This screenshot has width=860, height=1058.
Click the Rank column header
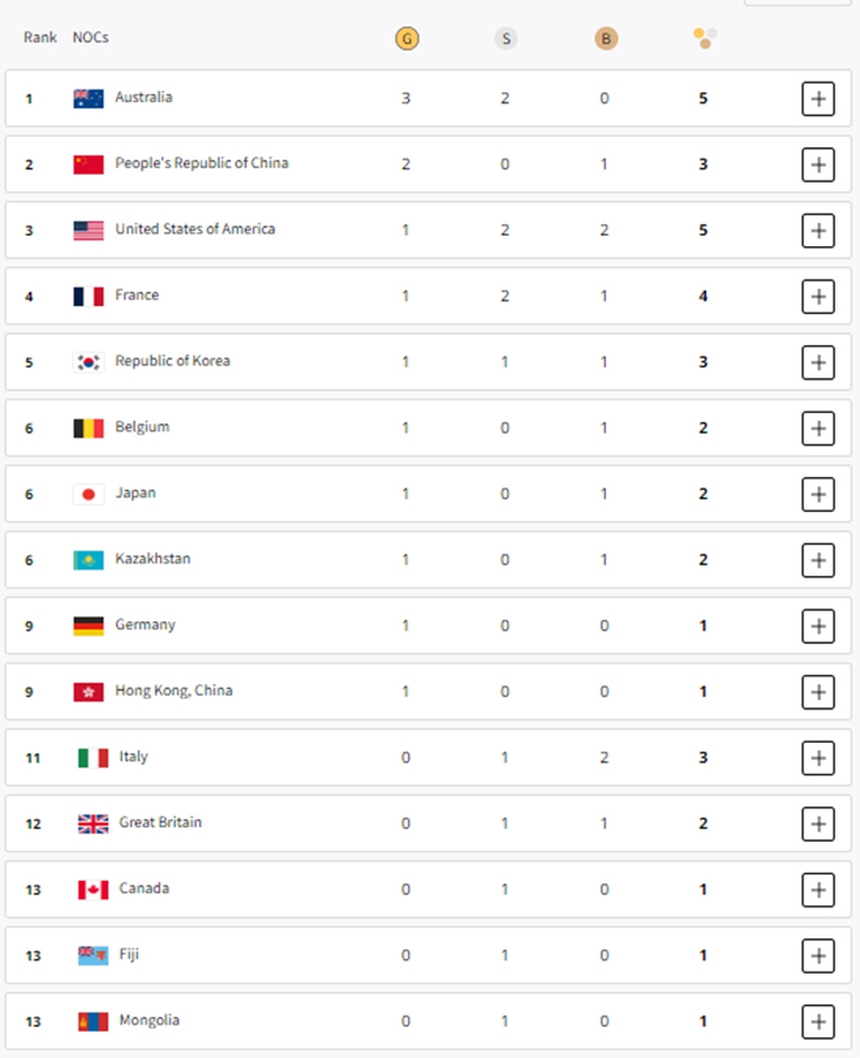point(40,38)
